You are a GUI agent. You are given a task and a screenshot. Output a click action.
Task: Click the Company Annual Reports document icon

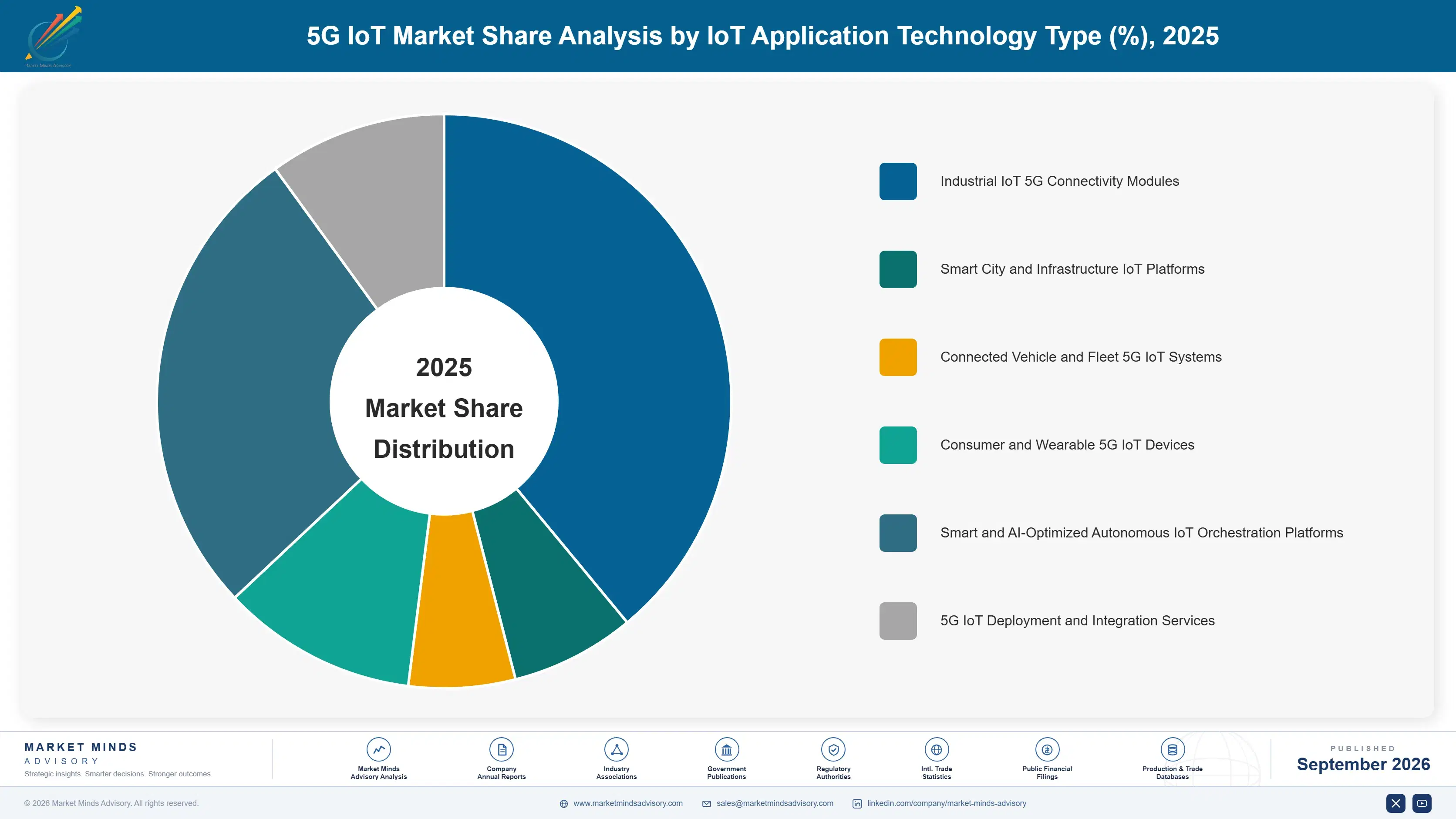point(501,749)
